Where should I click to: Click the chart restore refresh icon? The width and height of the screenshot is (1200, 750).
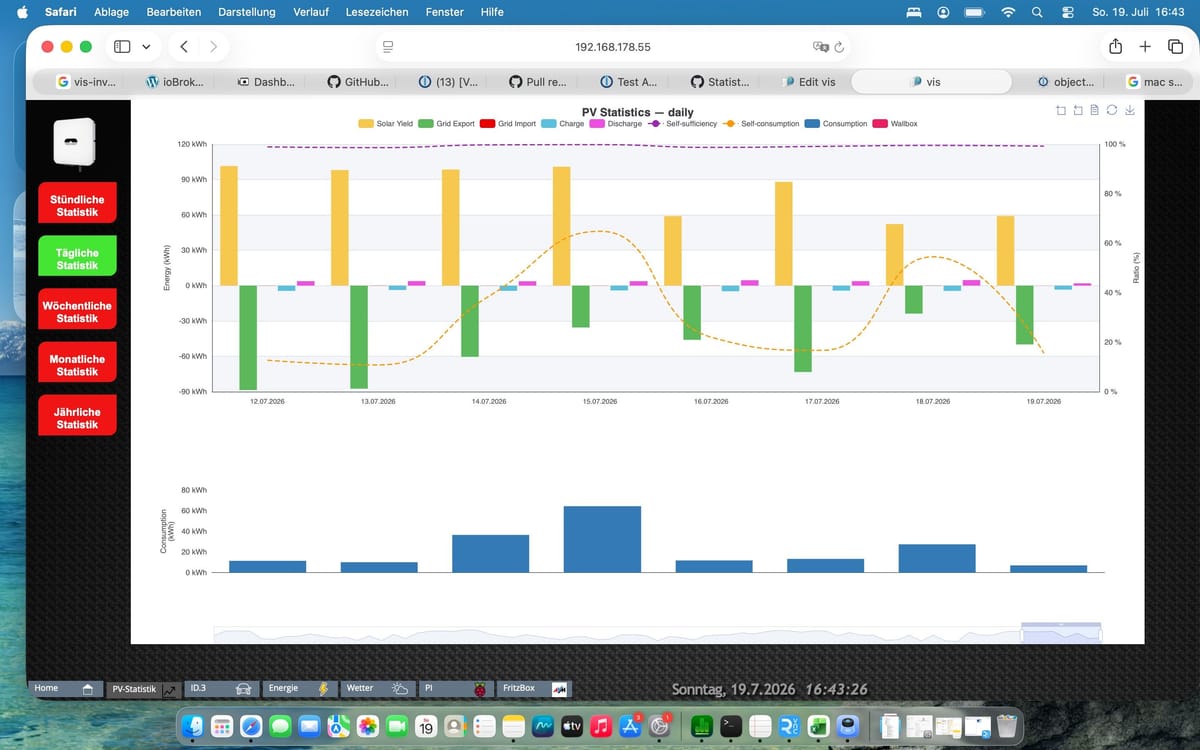(x=1112, y=110)
